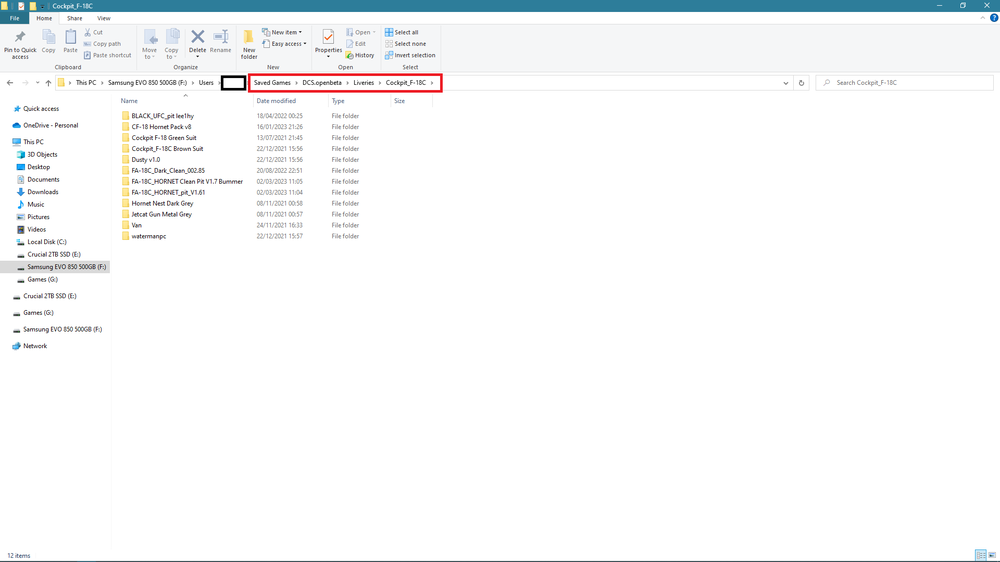
Task: Click the This PC breadcrumb
Action: point(86,83)
